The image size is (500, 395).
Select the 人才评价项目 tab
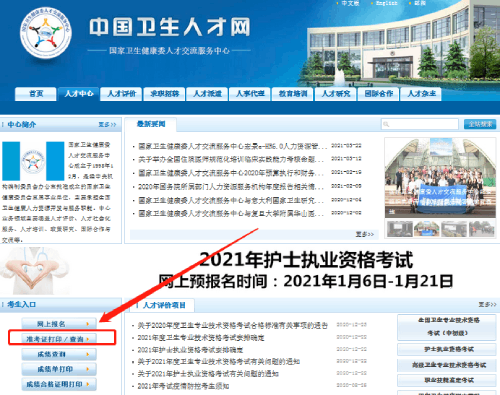click(x=162, y=305)
